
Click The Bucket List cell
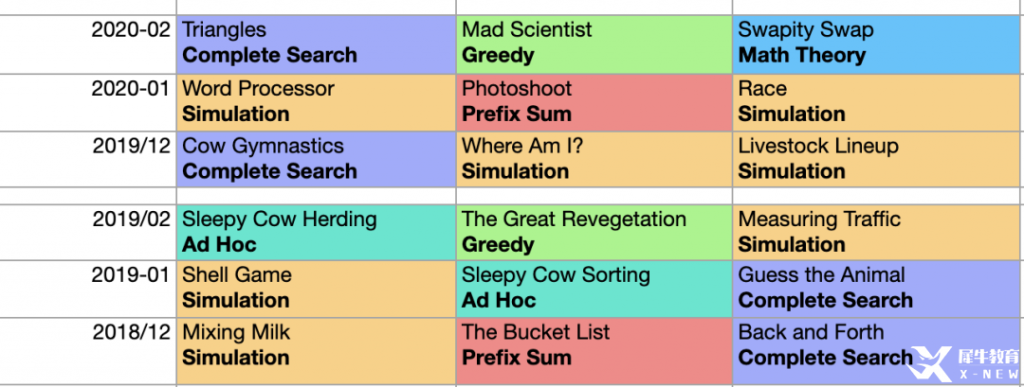[594, 351]
